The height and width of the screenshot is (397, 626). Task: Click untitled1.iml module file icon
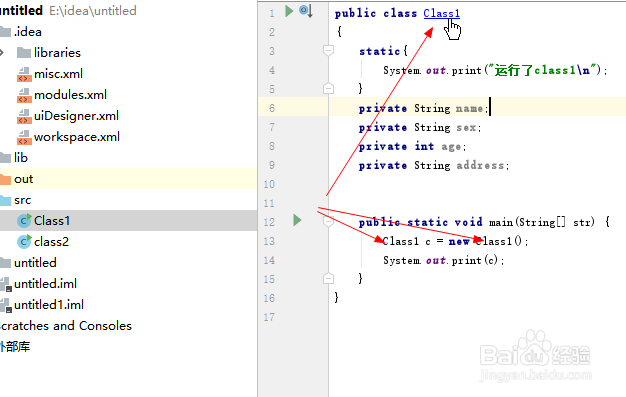[x=6, y=306]
